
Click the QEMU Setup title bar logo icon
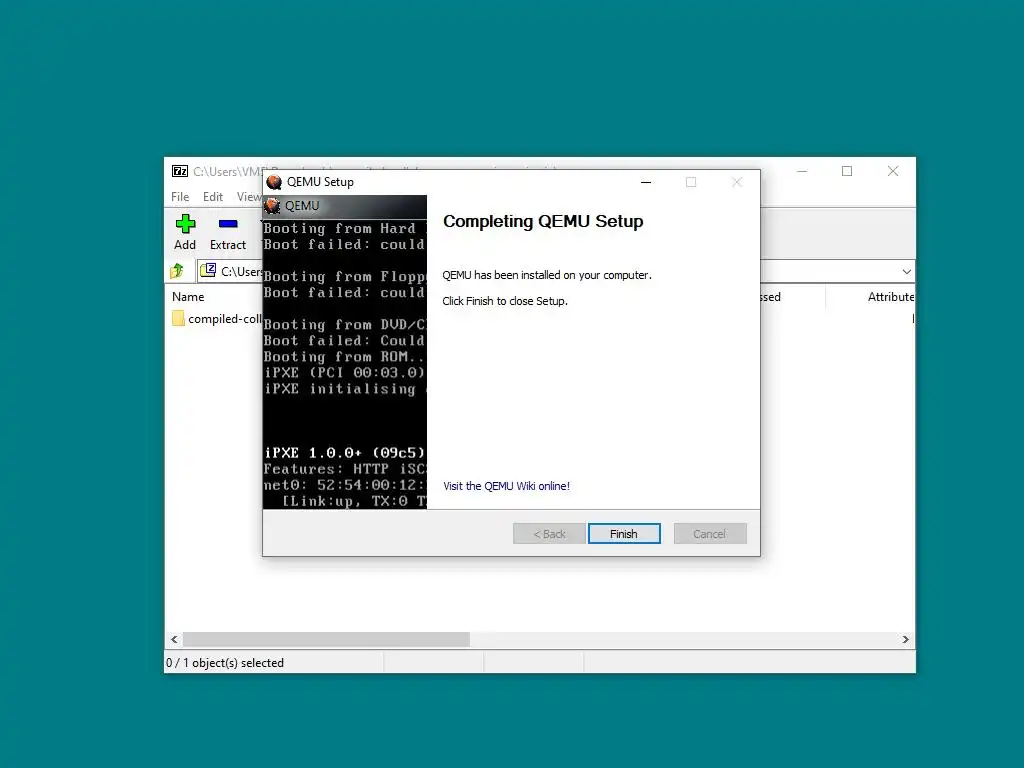coord(274,182)
